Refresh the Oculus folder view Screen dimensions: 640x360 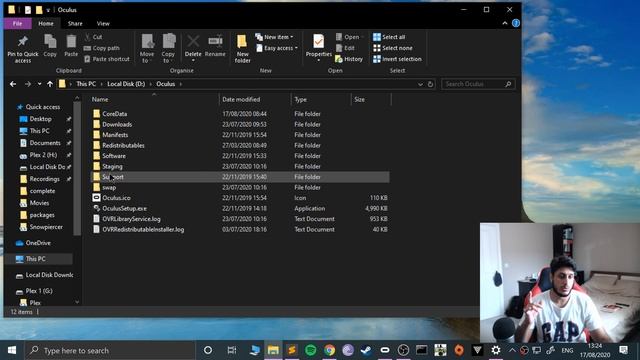[430, 84]
